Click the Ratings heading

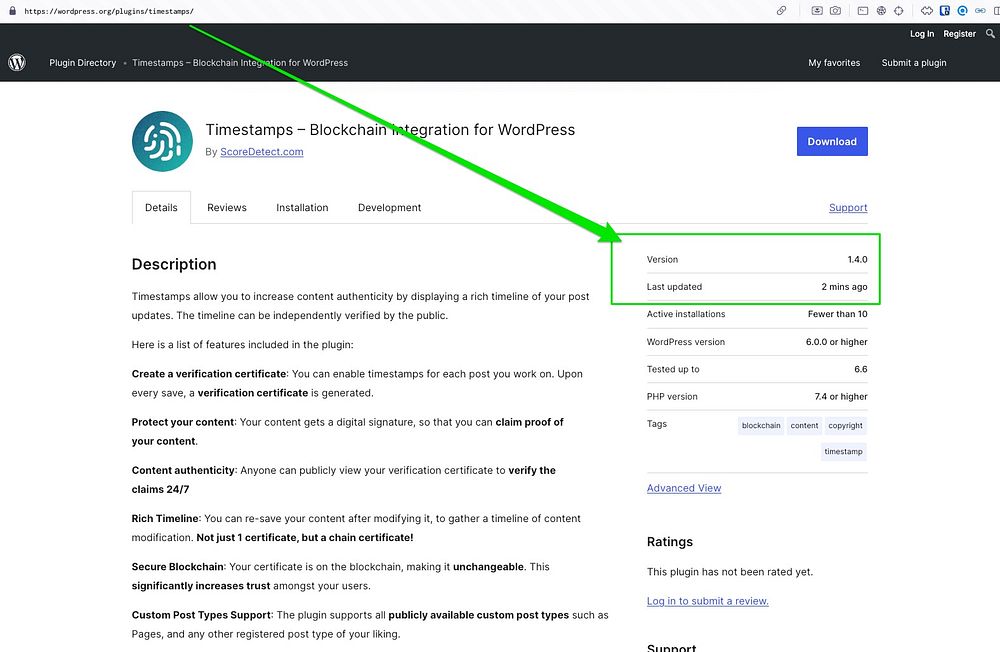coord(670,542)
